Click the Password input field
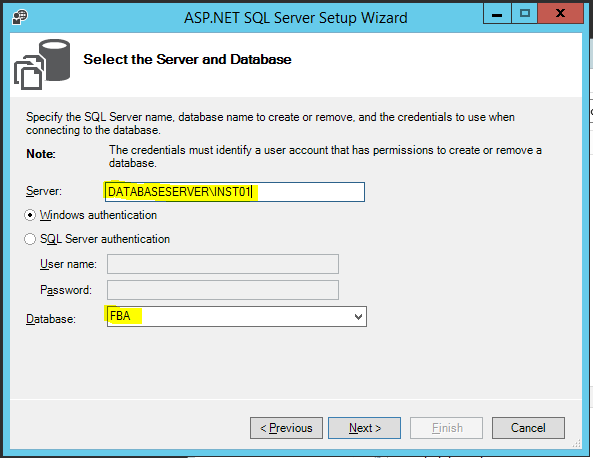Image resolution: width=593 pixels, height=458 pixels. tap(223, 290)
